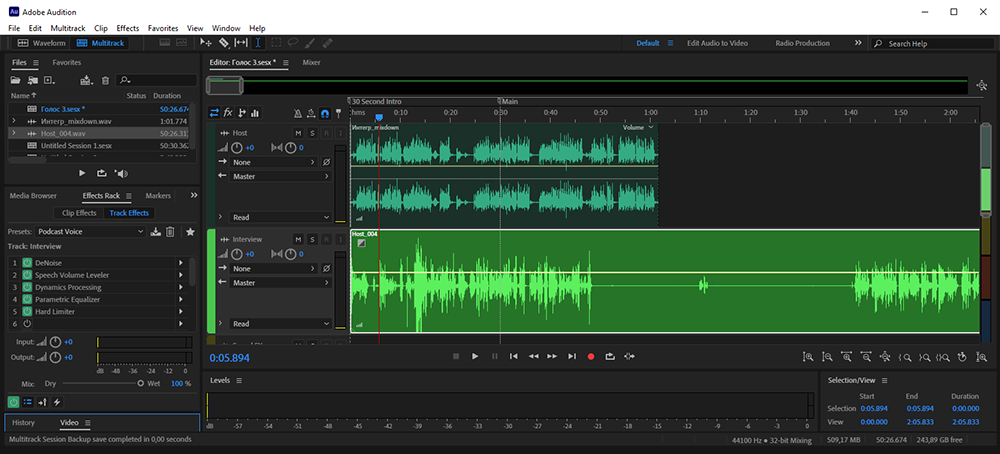Select the Radio Production workspace

point(802,43)
